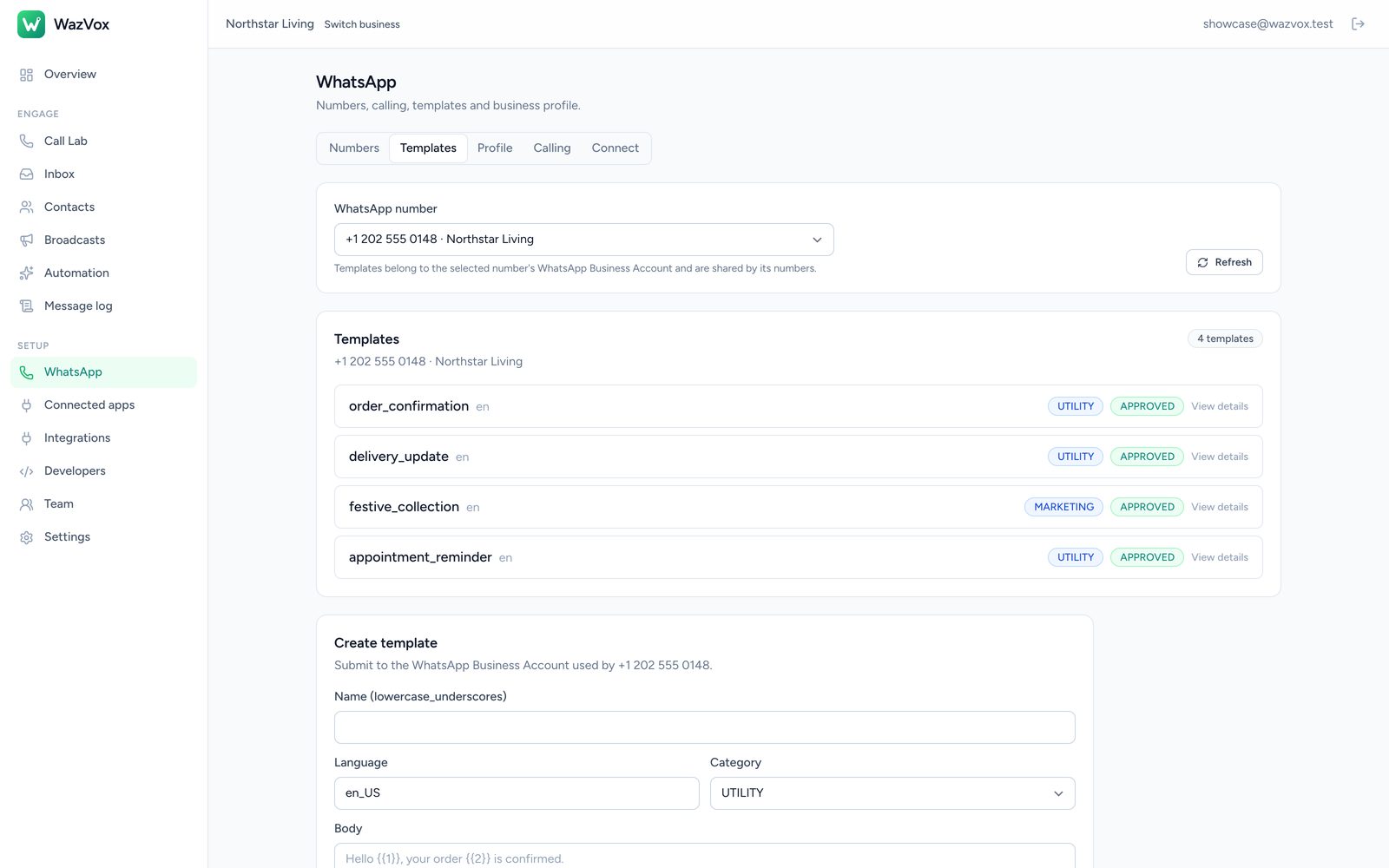Click the Northstar Living business name
The width and height of the screenshot is (1389, 868).
270,24
